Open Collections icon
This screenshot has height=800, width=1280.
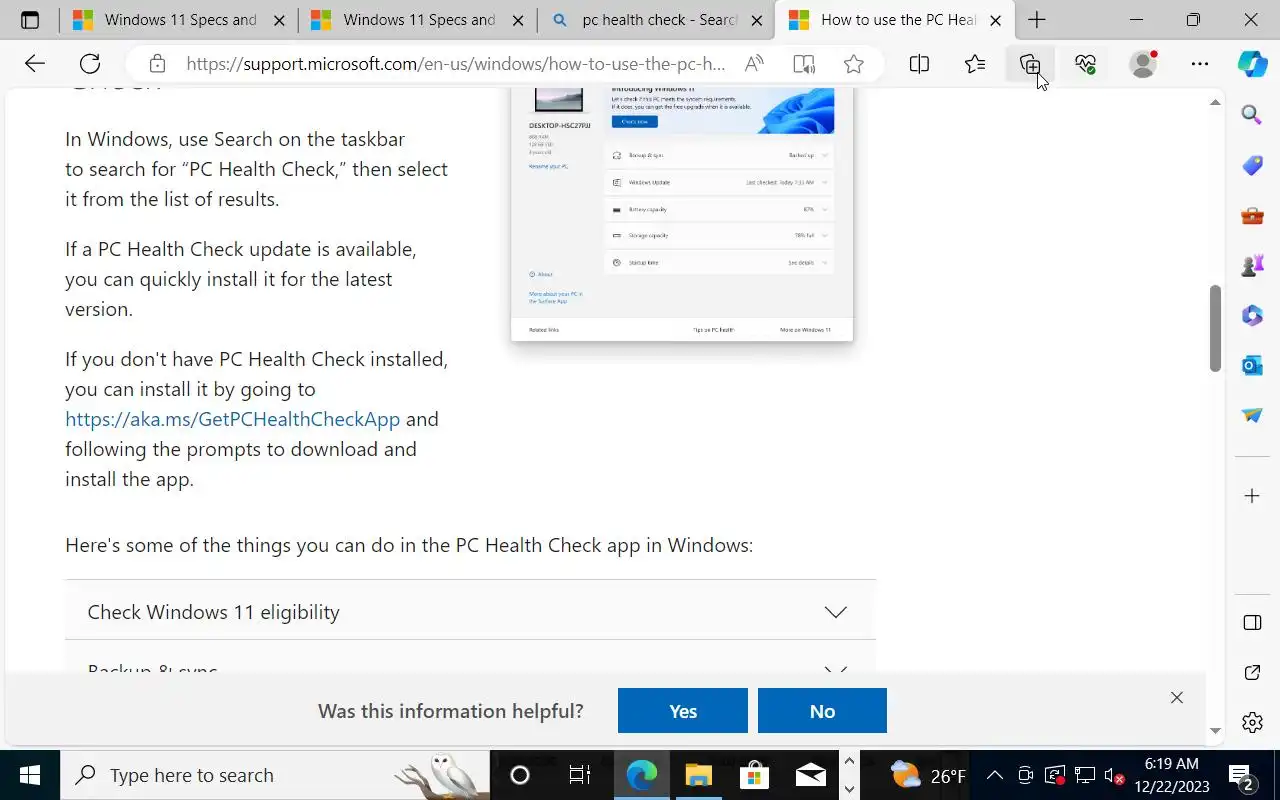(1030, 64)
